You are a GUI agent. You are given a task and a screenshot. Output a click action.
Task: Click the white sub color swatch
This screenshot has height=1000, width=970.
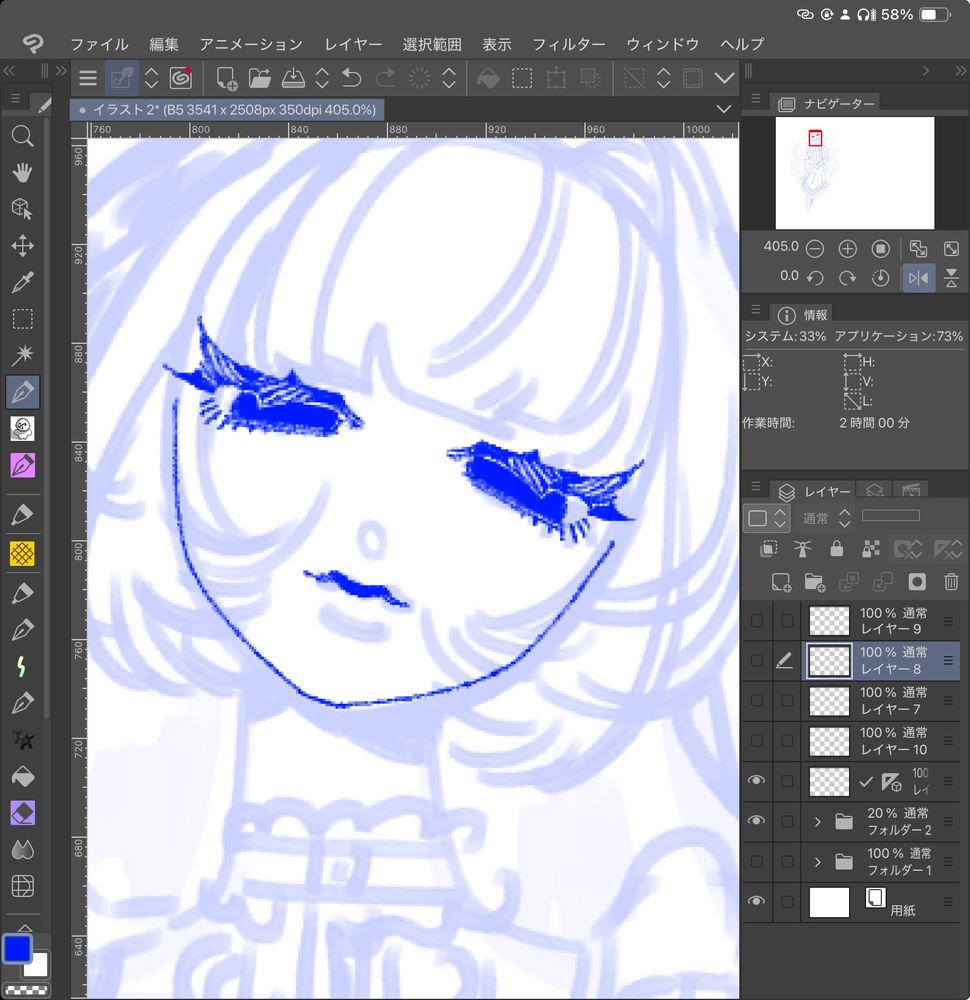(x=37, y=966)
